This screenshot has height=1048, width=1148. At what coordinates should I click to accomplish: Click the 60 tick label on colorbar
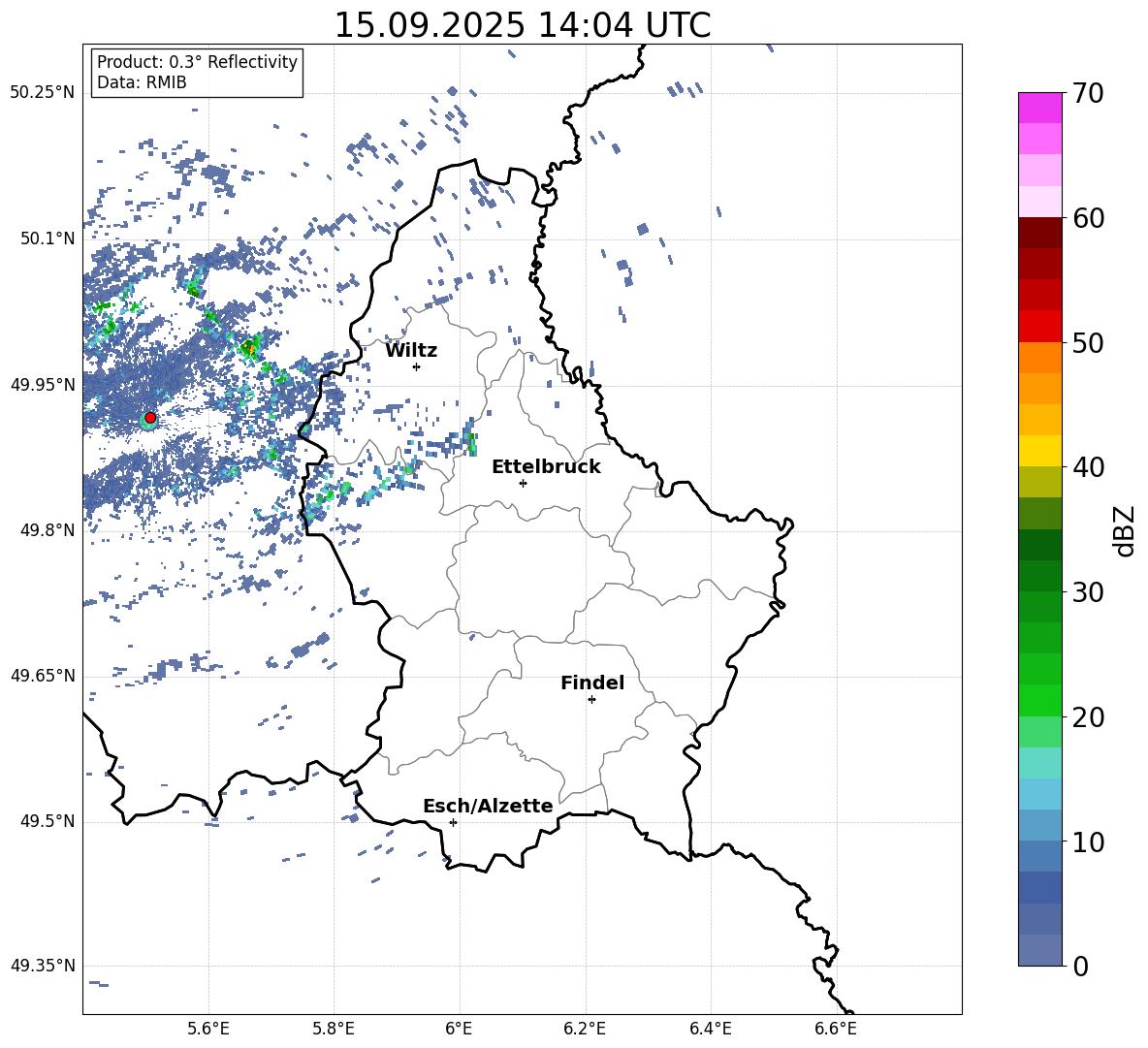[1088, 218]
